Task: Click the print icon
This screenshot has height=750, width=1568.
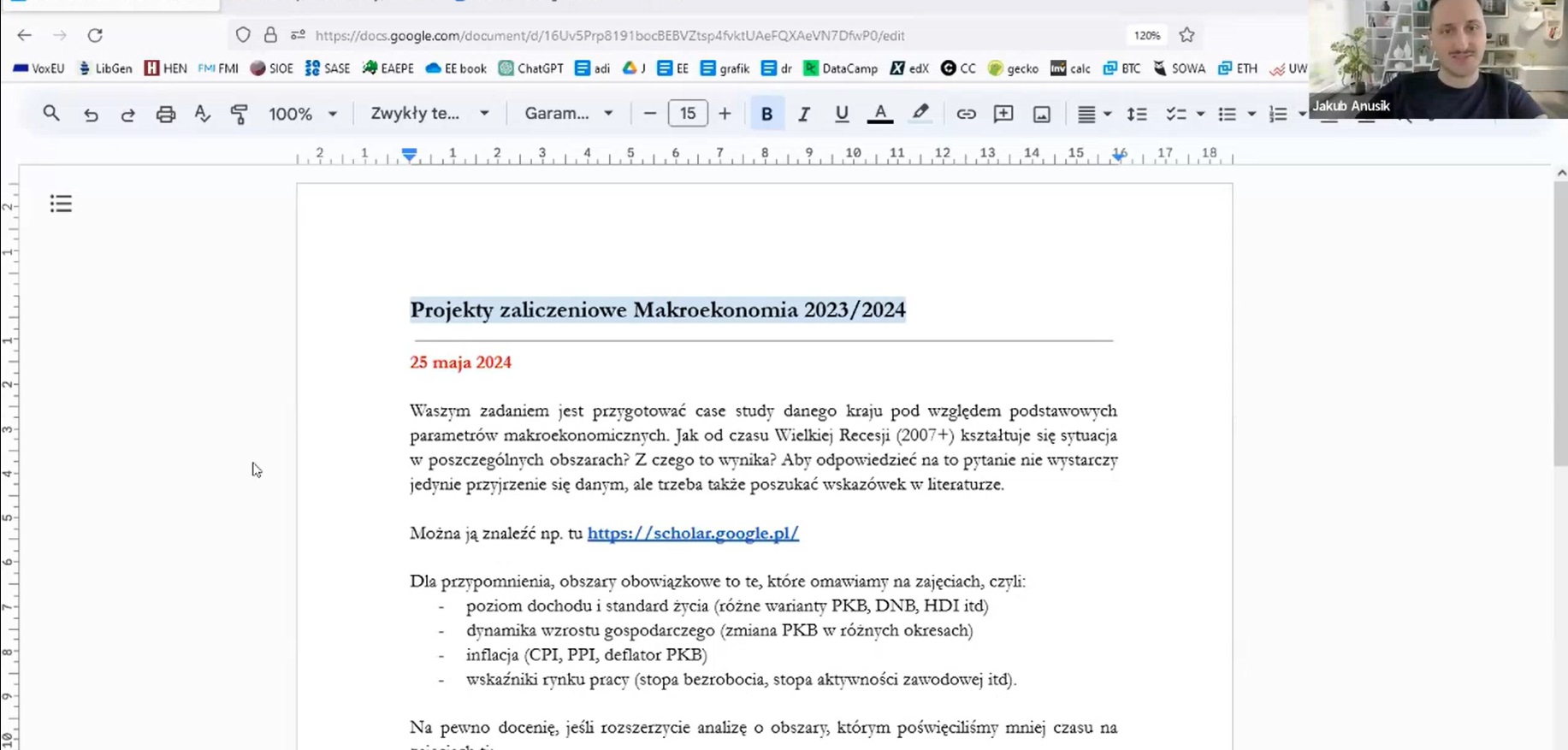Action: (165, 114)
